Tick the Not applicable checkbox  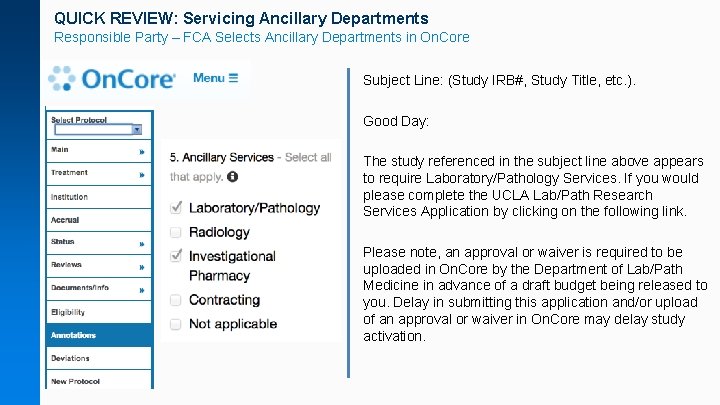coord(176,324)
